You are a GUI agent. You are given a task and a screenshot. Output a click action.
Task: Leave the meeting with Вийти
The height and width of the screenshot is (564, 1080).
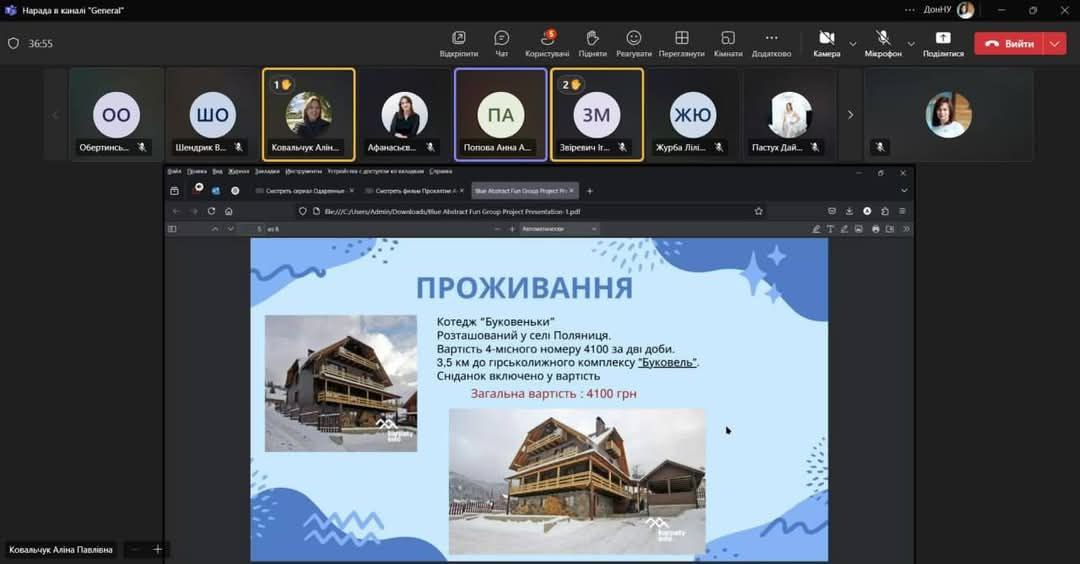point(1009,43)
